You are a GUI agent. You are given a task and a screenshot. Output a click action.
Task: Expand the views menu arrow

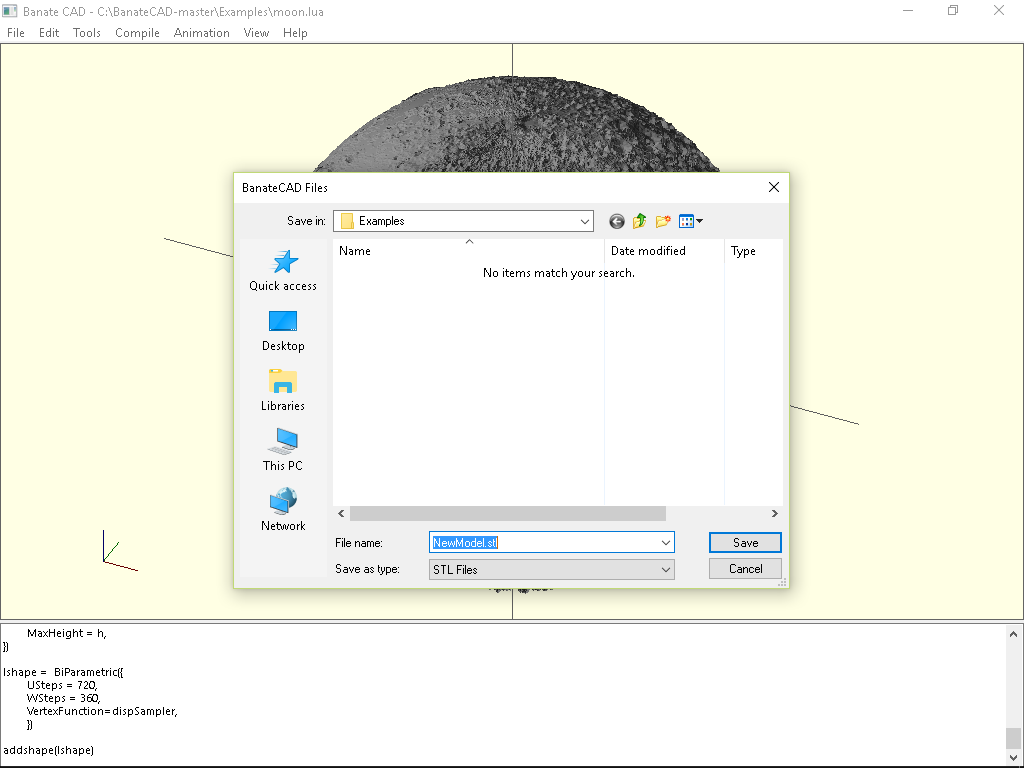(x=698, y=221)
